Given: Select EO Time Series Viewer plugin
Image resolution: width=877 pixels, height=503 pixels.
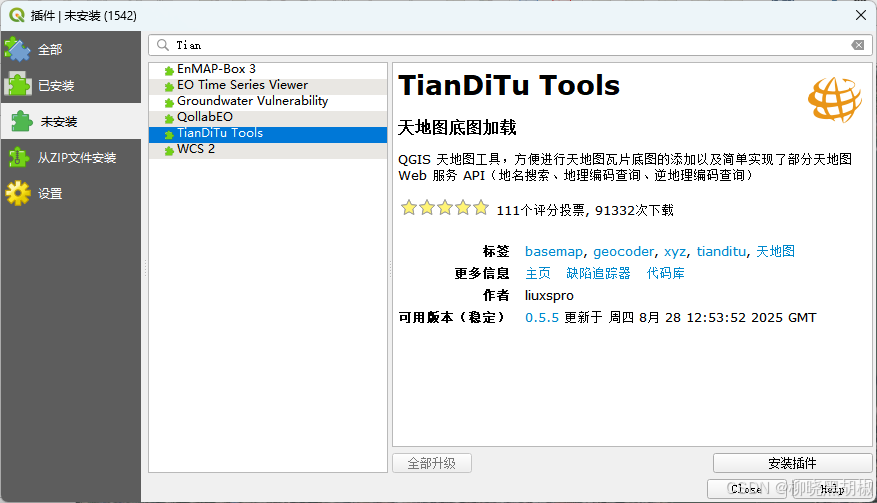Looking at the screenshot, I should click(268, 85).
